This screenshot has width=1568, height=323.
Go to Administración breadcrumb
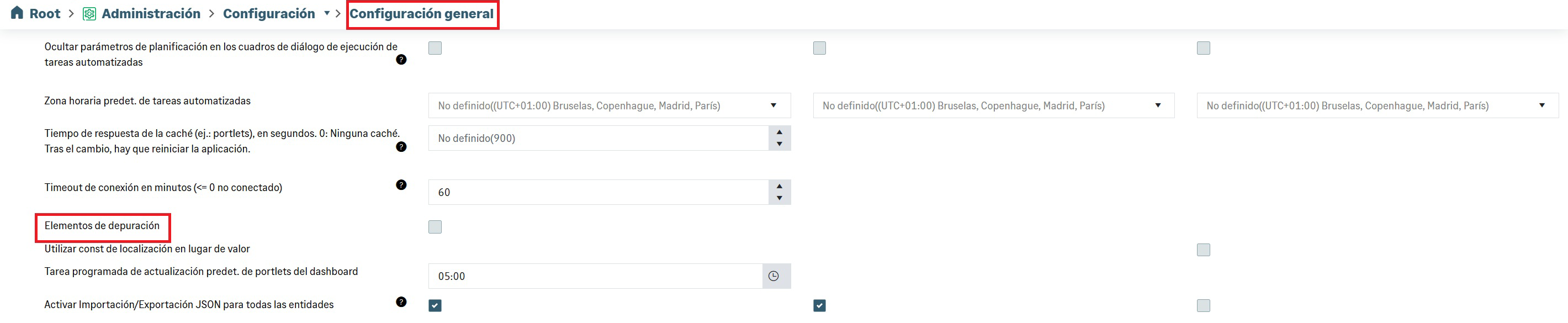(150, 13)
